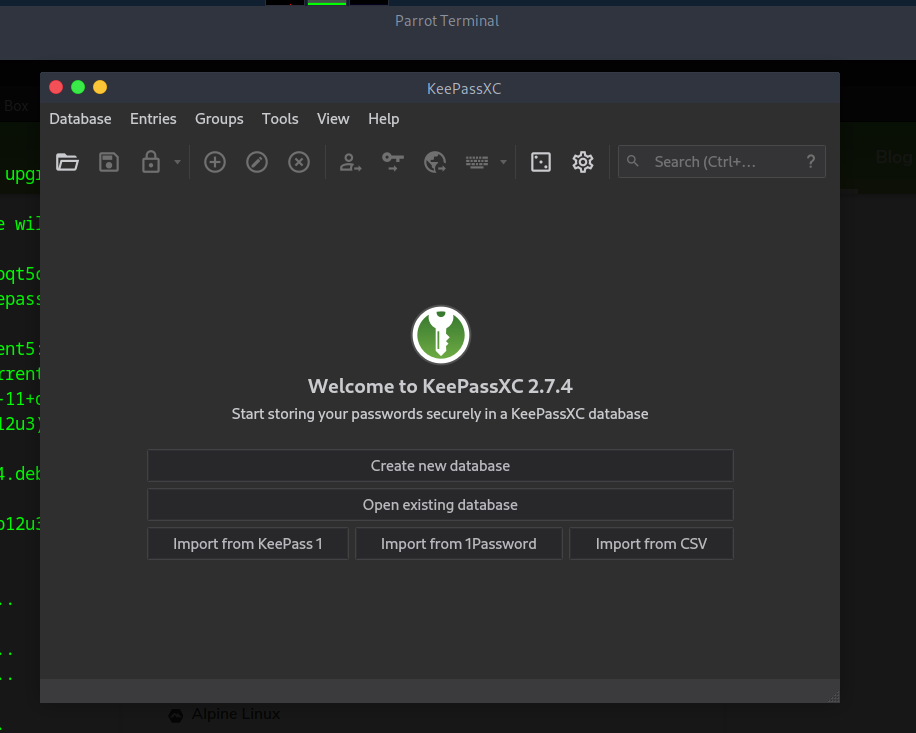The height and width of the screenshot is (733, 916).
Task: Open the View menu
Action: [333, 119]
